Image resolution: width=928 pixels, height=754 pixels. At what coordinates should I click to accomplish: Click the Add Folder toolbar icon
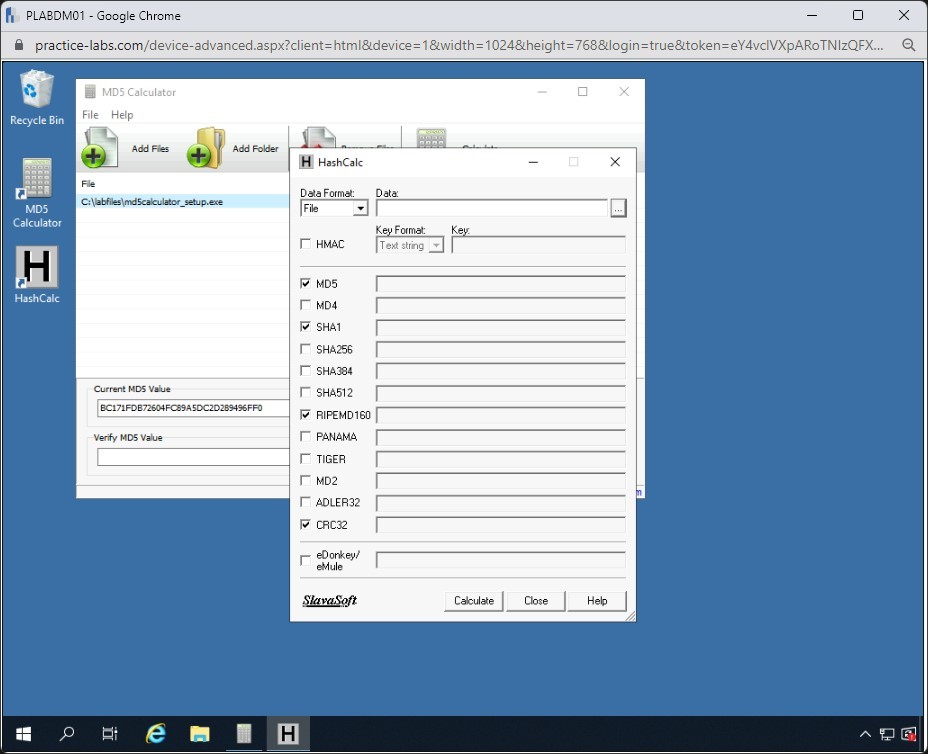pos(205,148)
